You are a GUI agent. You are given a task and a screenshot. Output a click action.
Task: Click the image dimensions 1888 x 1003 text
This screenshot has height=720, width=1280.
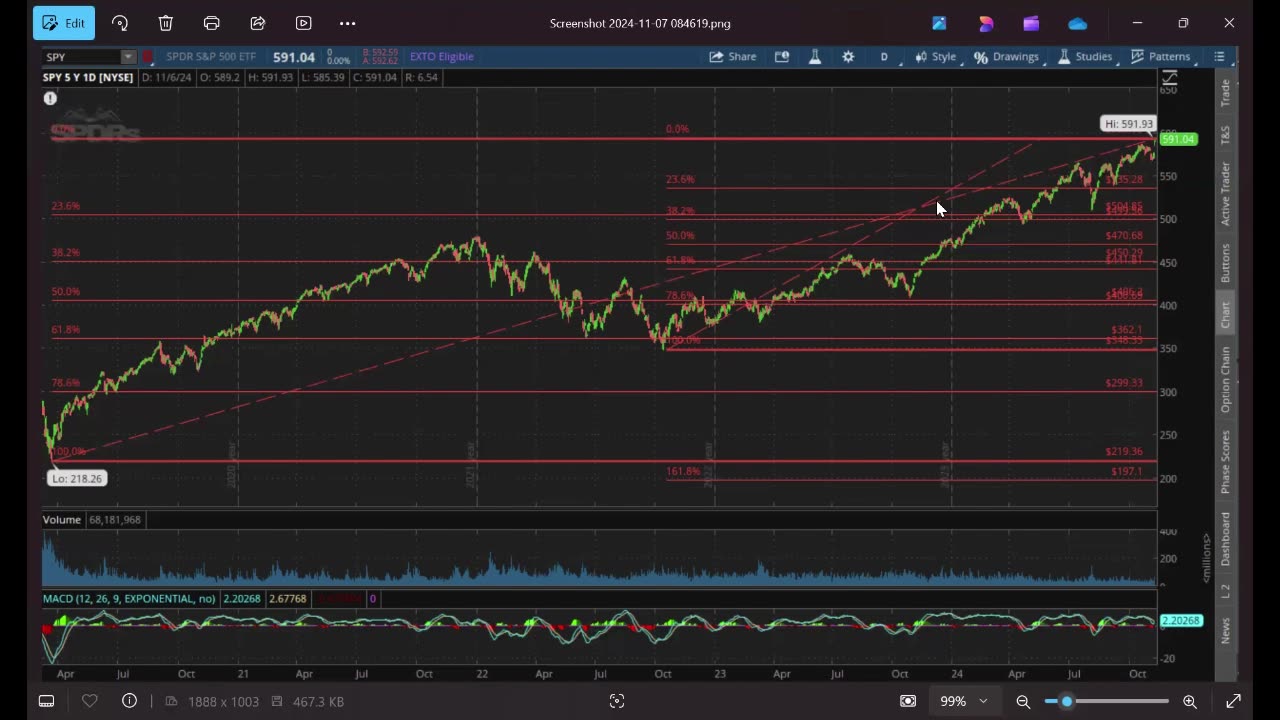point(226,702)
